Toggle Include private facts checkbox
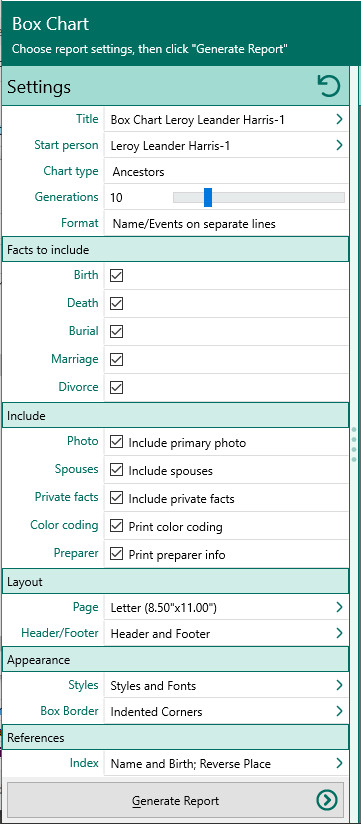This screenshot has height=824, width=361. (116, 498)
